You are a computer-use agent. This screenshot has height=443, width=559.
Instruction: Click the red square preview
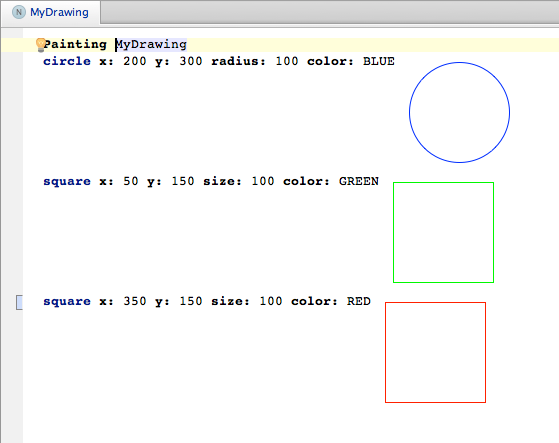(435, 352)
